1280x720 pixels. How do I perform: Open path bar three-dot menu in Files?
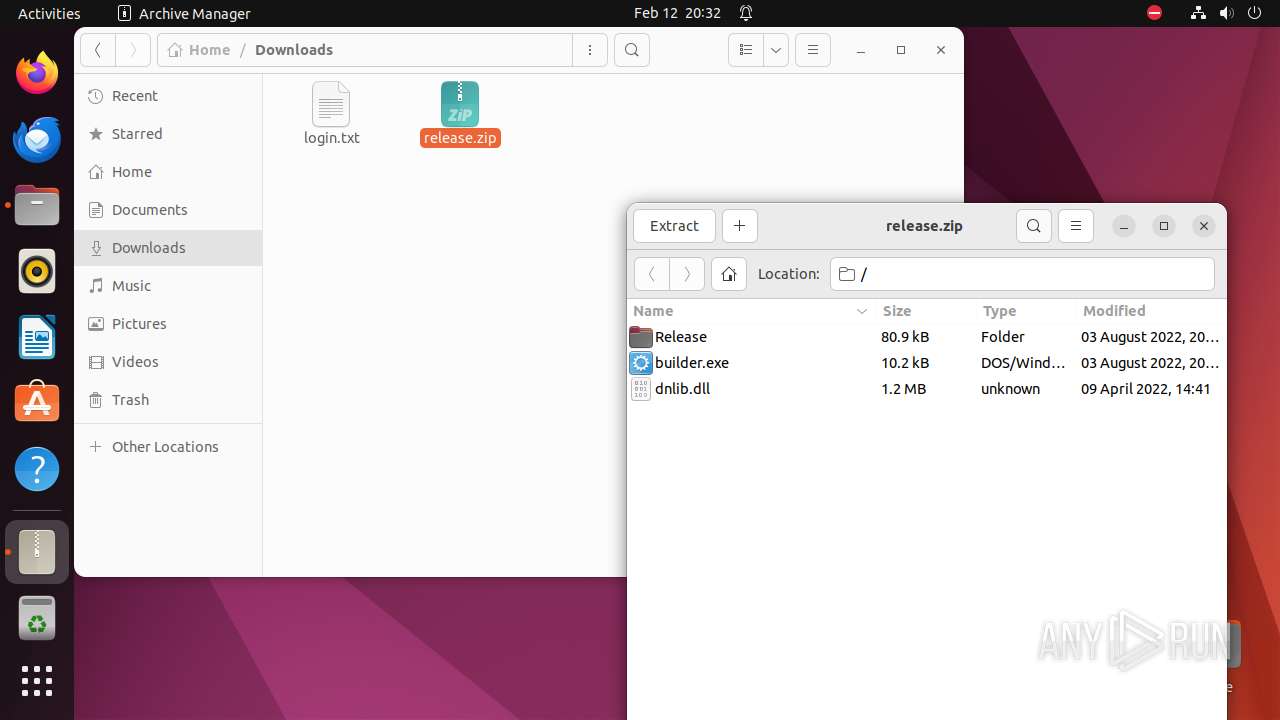(x=590, y=50)
